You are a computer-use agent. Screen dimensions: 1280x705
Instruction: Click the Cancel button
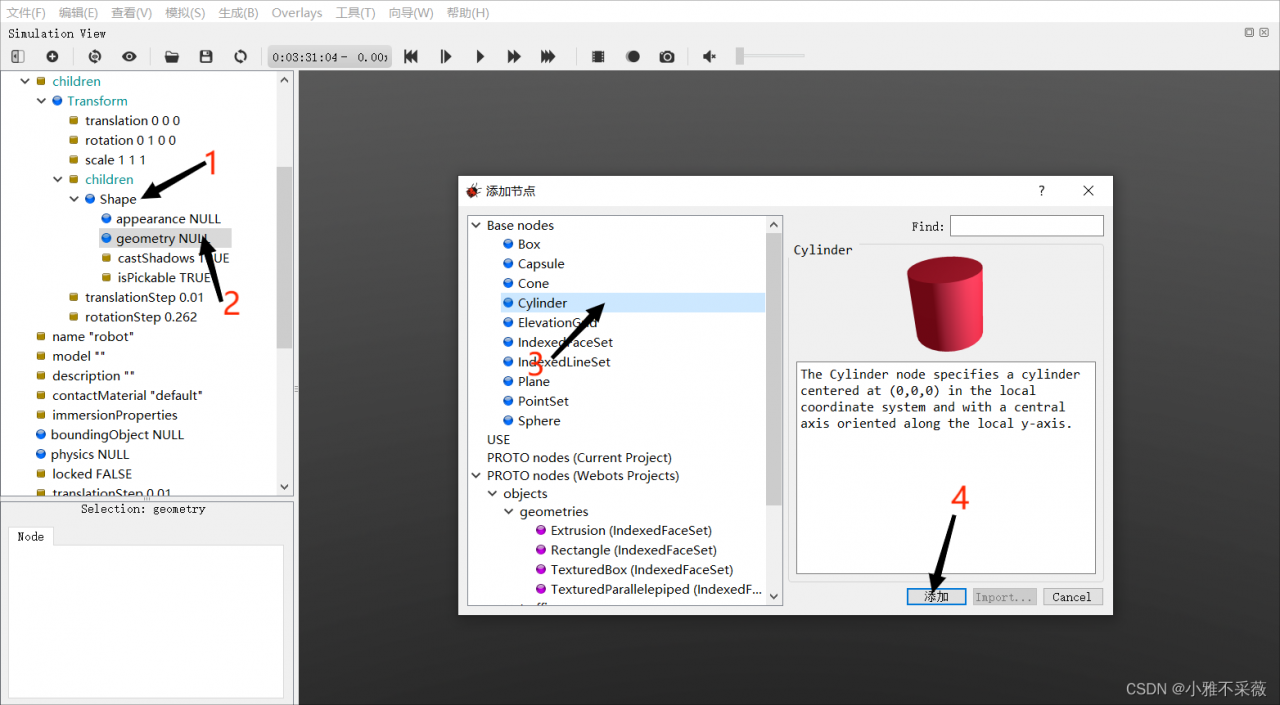(x=1072, y=597)
